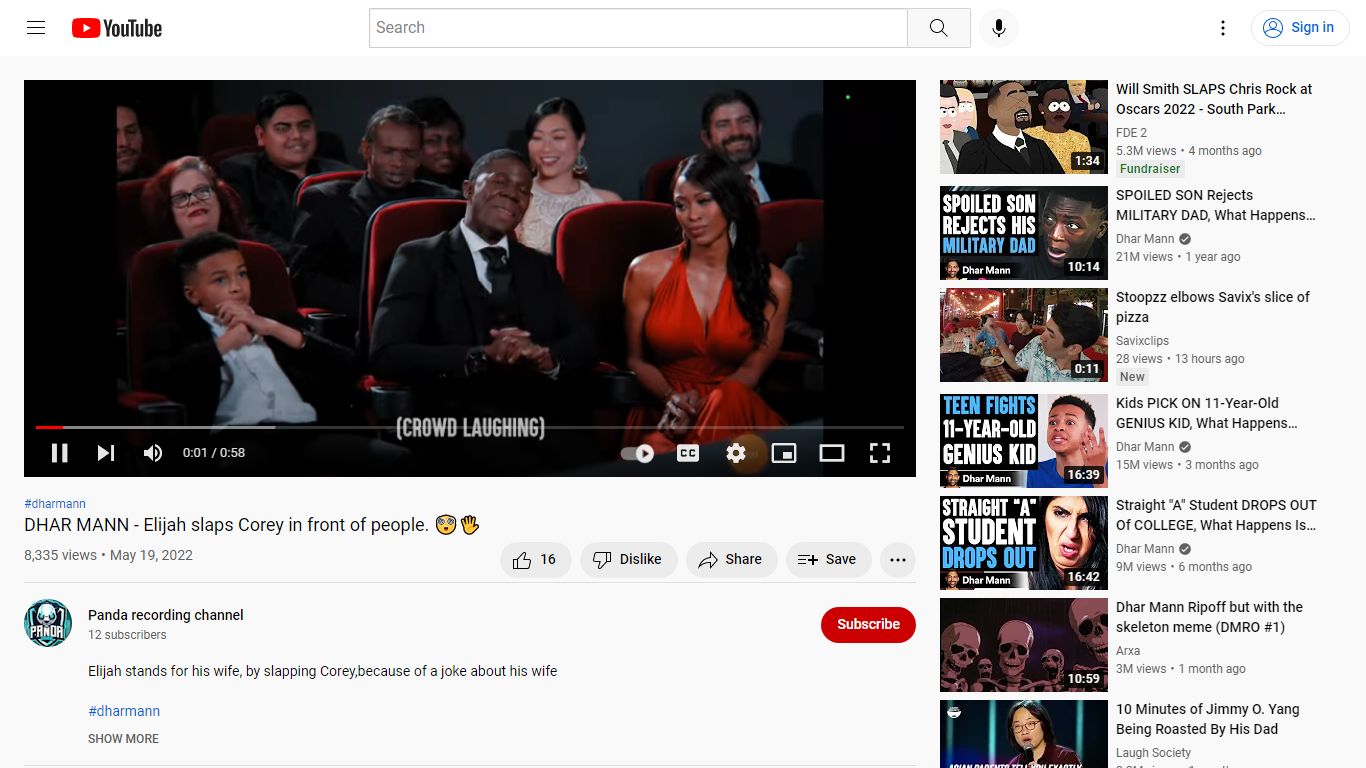Mute the video volume

point(152,453)
